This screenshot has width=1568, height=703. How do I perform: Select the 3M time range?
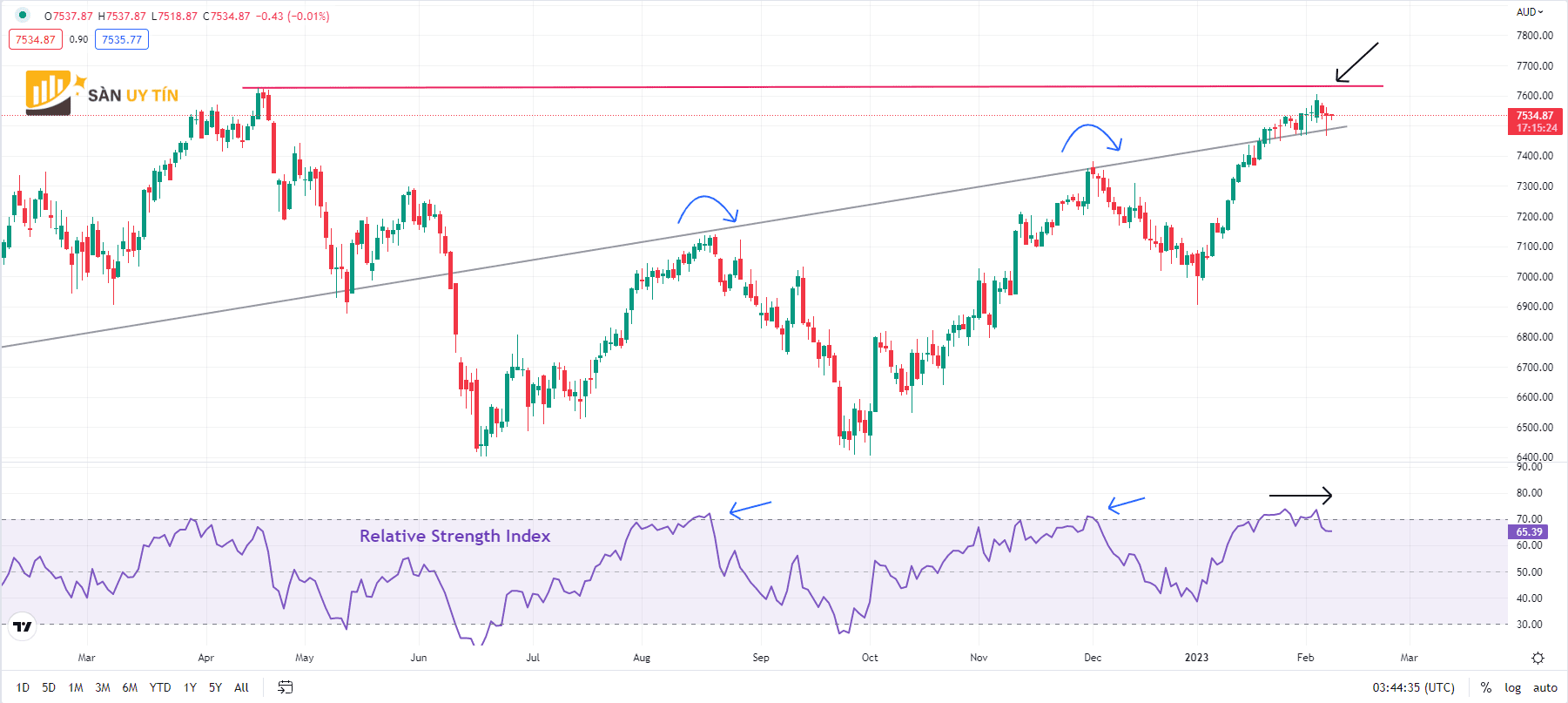[x=103, y=687]
